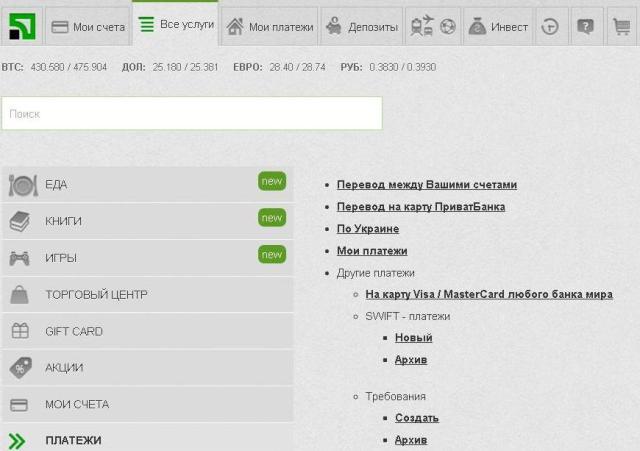Go to the Мои платежи tab
This screenshot has height=451, width=640.
(x=269, y=27)
